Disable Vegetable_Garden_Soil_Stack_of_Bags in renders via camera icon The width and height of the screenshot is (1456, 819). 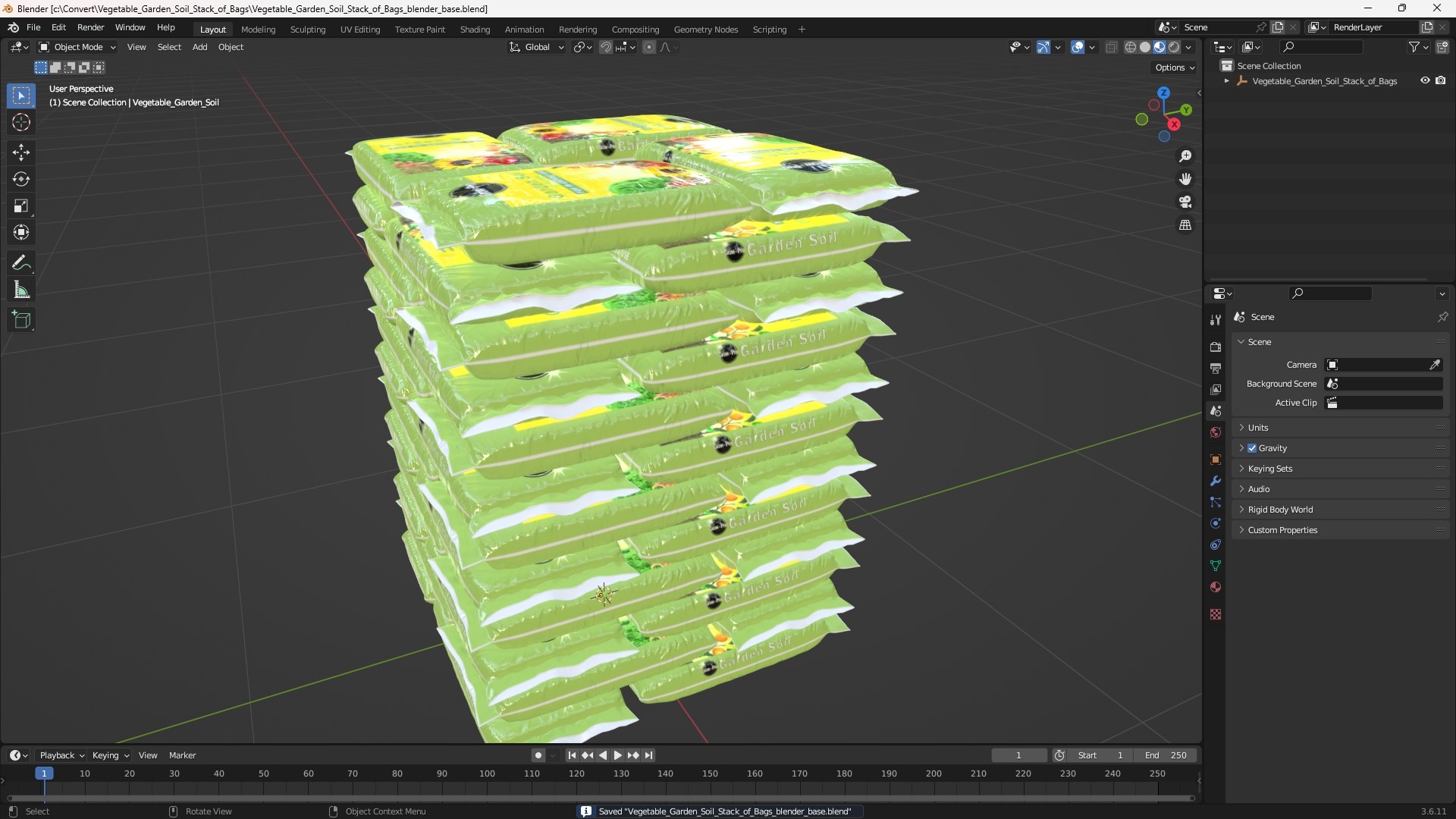click(1441, 80)
